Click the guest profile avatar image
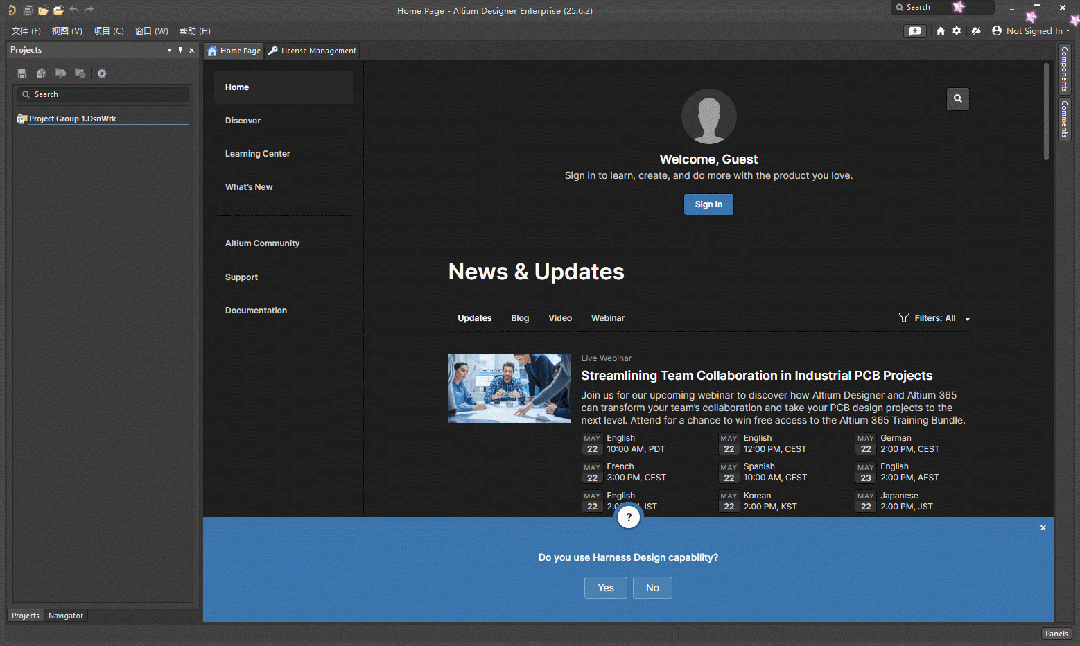 point(709,116)
